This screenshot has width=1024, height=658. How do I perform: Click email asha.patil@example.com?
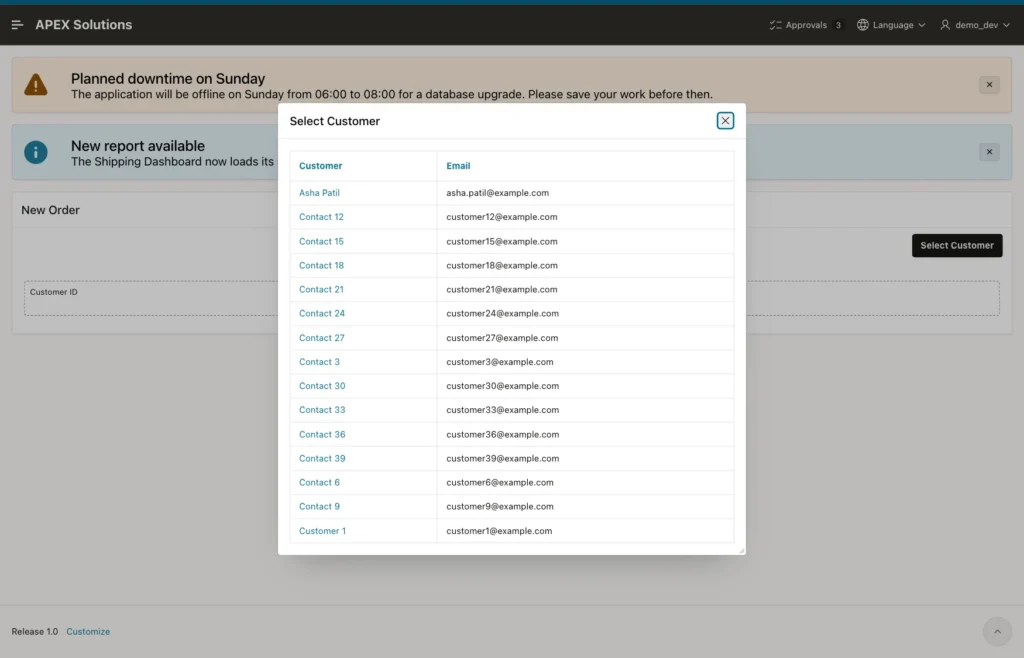tap(498, 193)
